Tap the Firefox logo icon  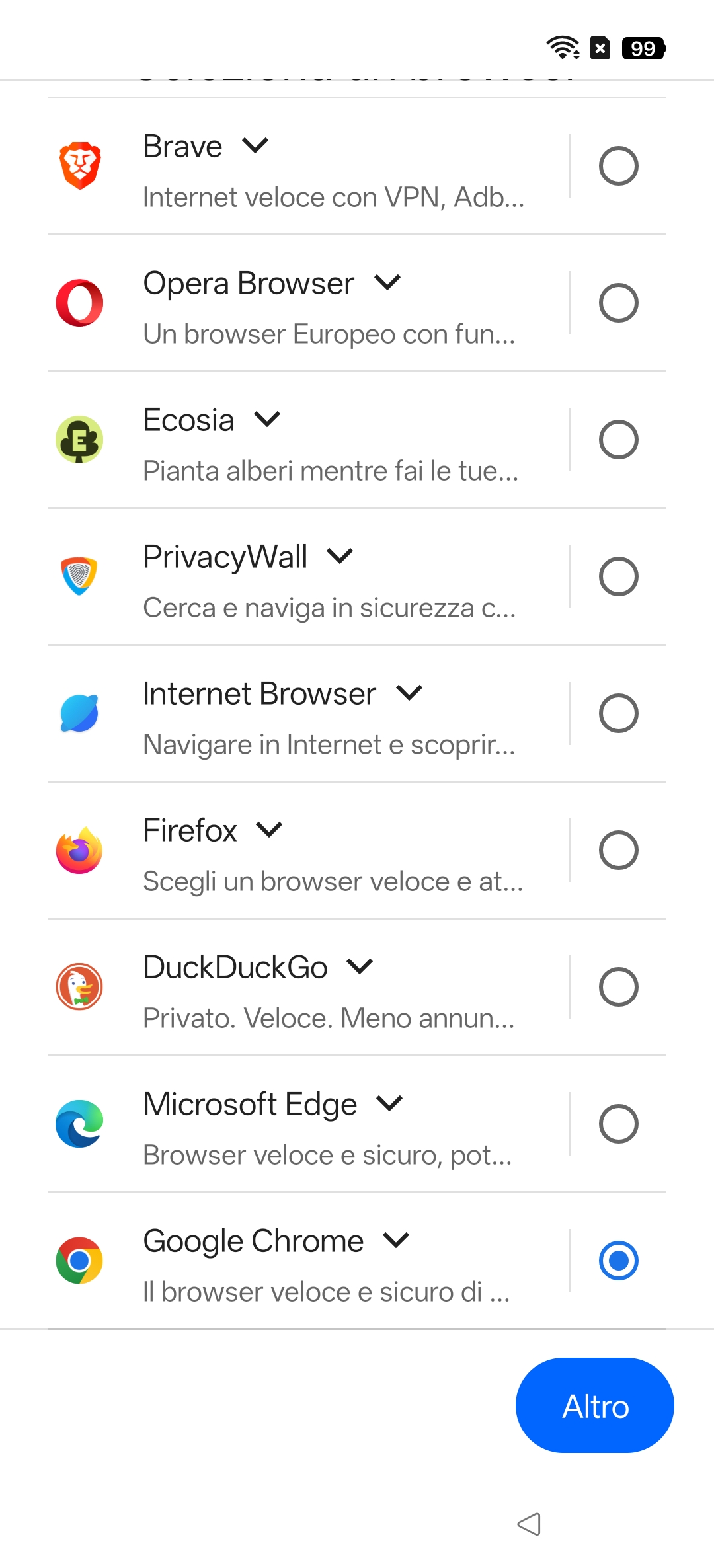pos(79,850)
